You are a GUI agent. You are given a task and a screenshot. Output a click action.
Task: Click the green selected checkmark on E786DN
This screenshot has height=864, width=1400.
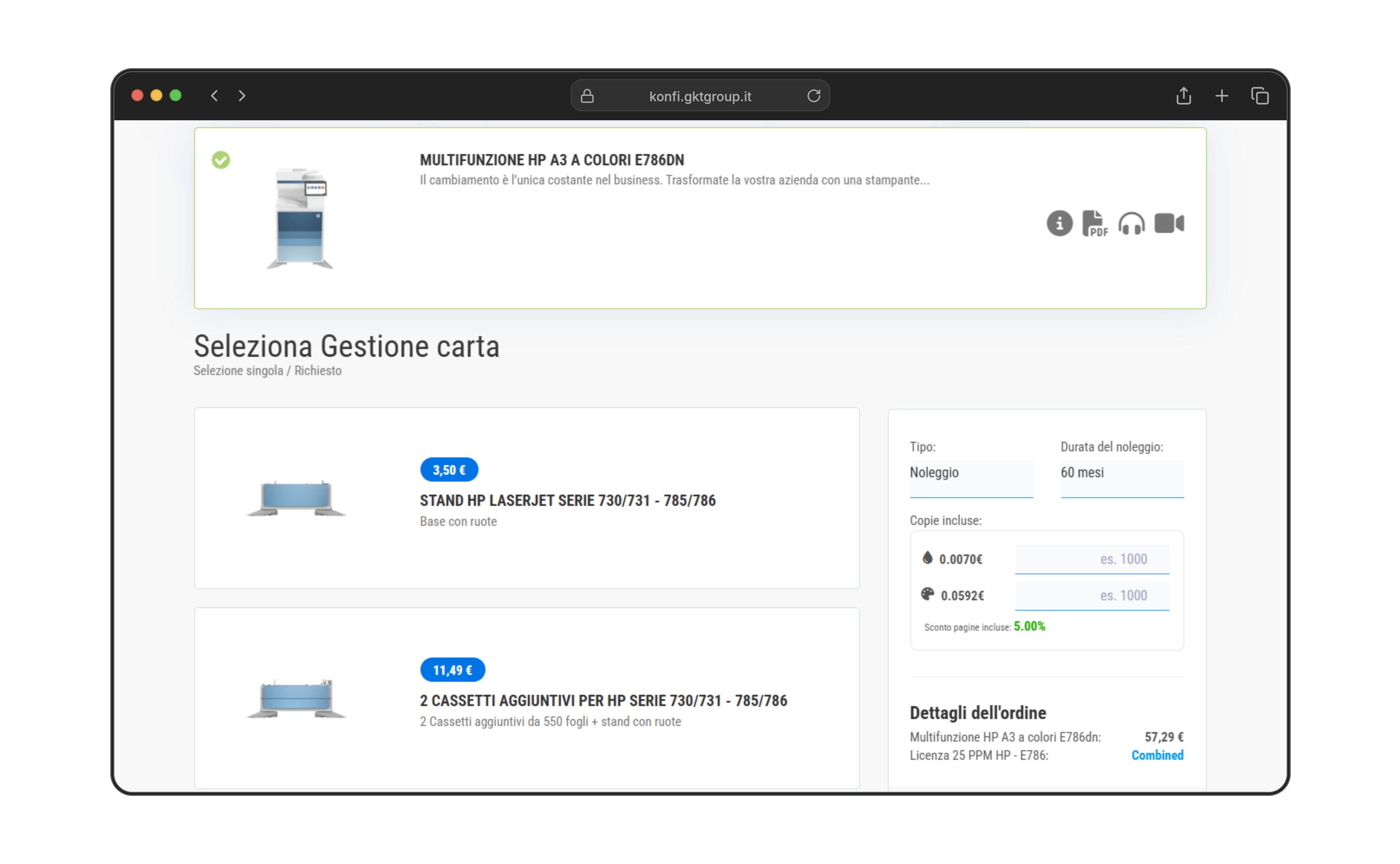pyautogui.click(x=221, y=160)
